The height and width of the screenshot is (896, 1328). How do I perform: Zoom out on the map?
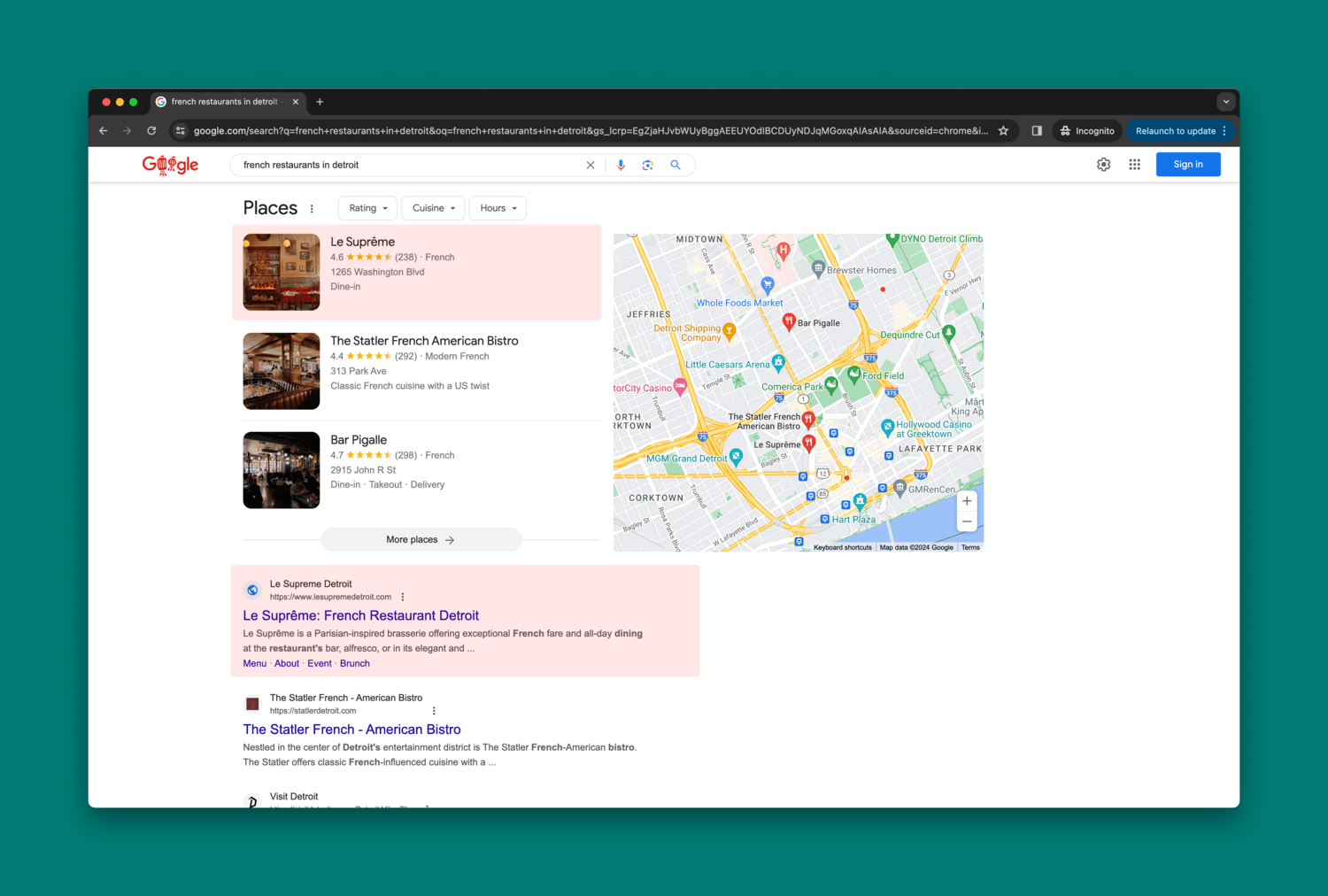(x=967, y=521)
